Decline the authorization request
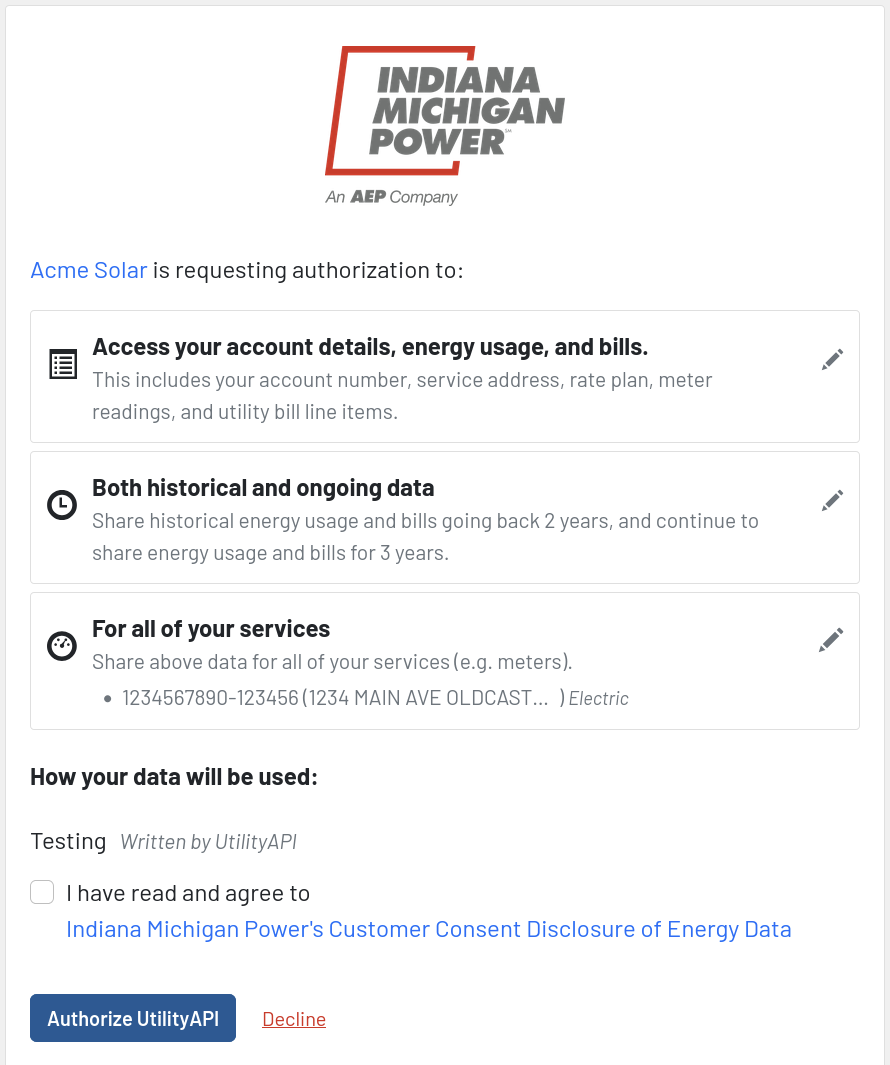This screenshot has width=890, height=1065. coord(294,1019)
